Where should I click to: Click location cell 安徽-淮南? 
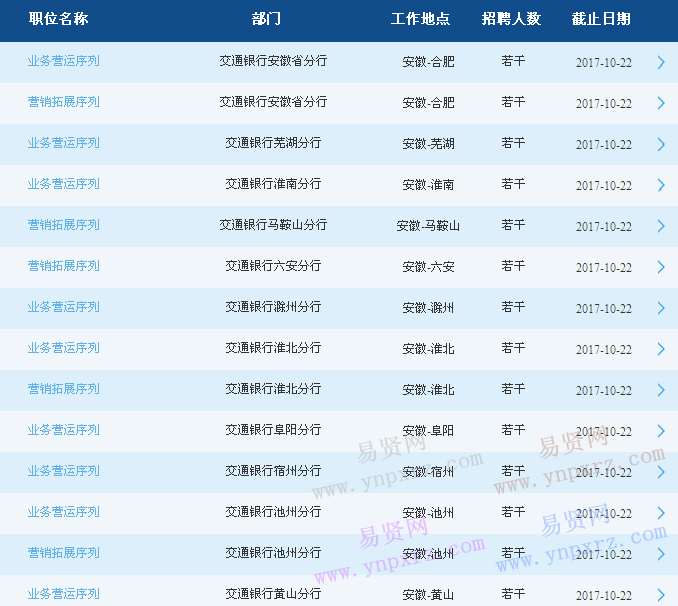point(429,185)
